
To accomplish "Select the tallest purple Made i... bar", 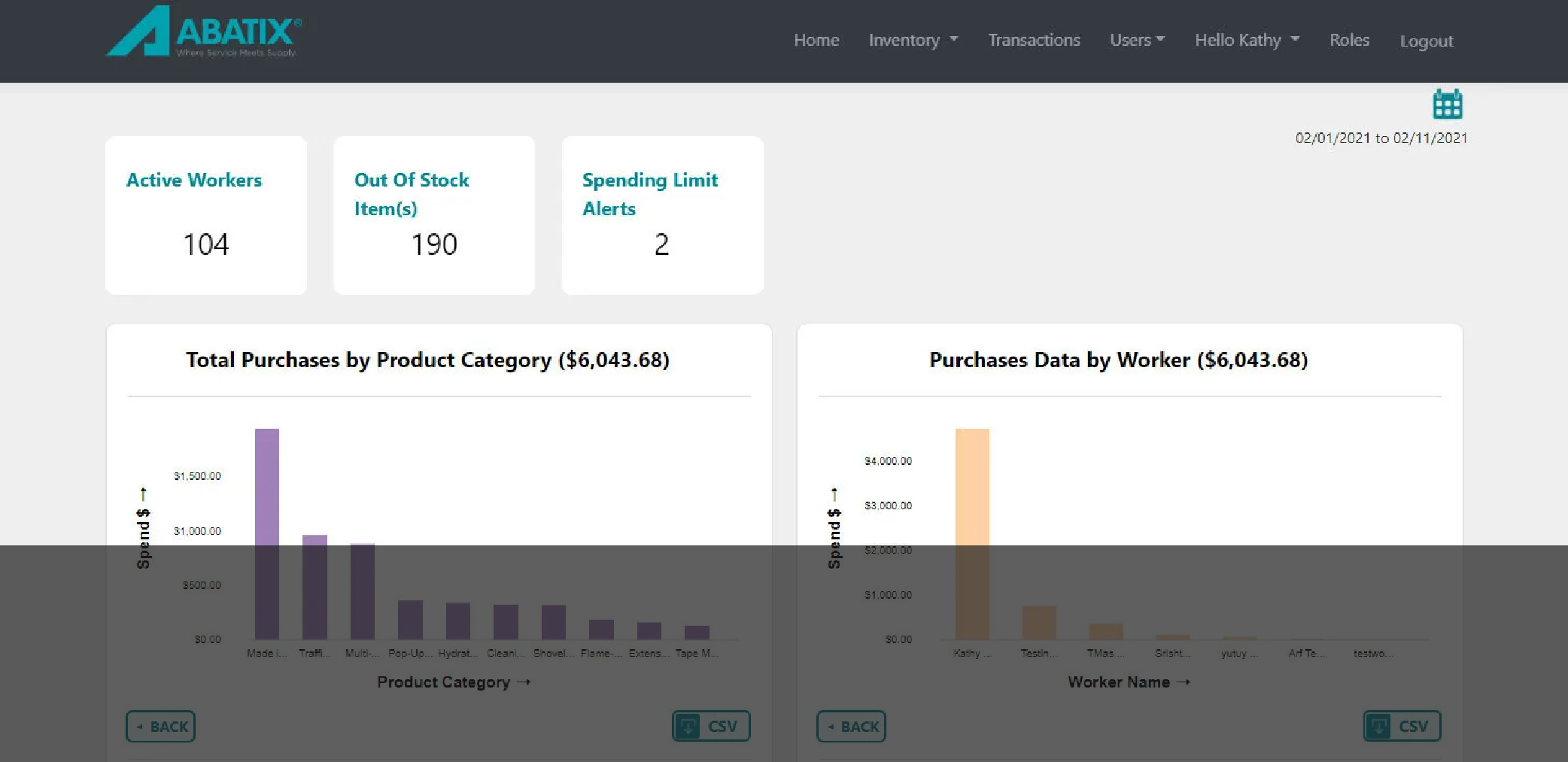I will pos(266,533).
